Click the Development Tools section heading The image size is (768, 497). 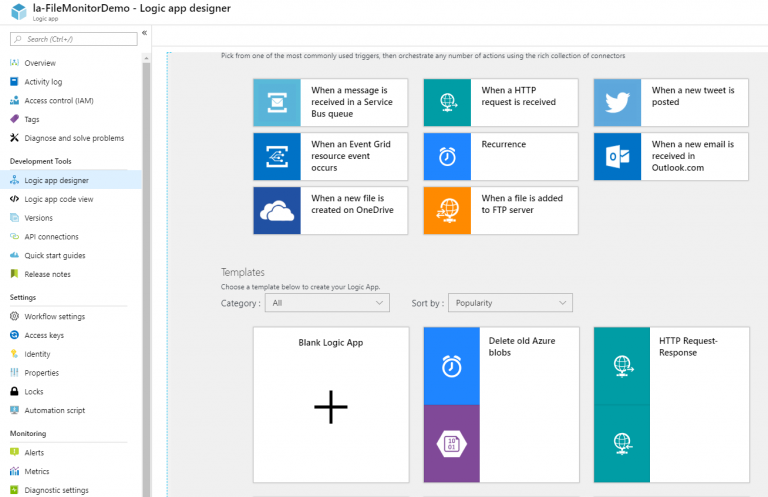tap(41, 161)
